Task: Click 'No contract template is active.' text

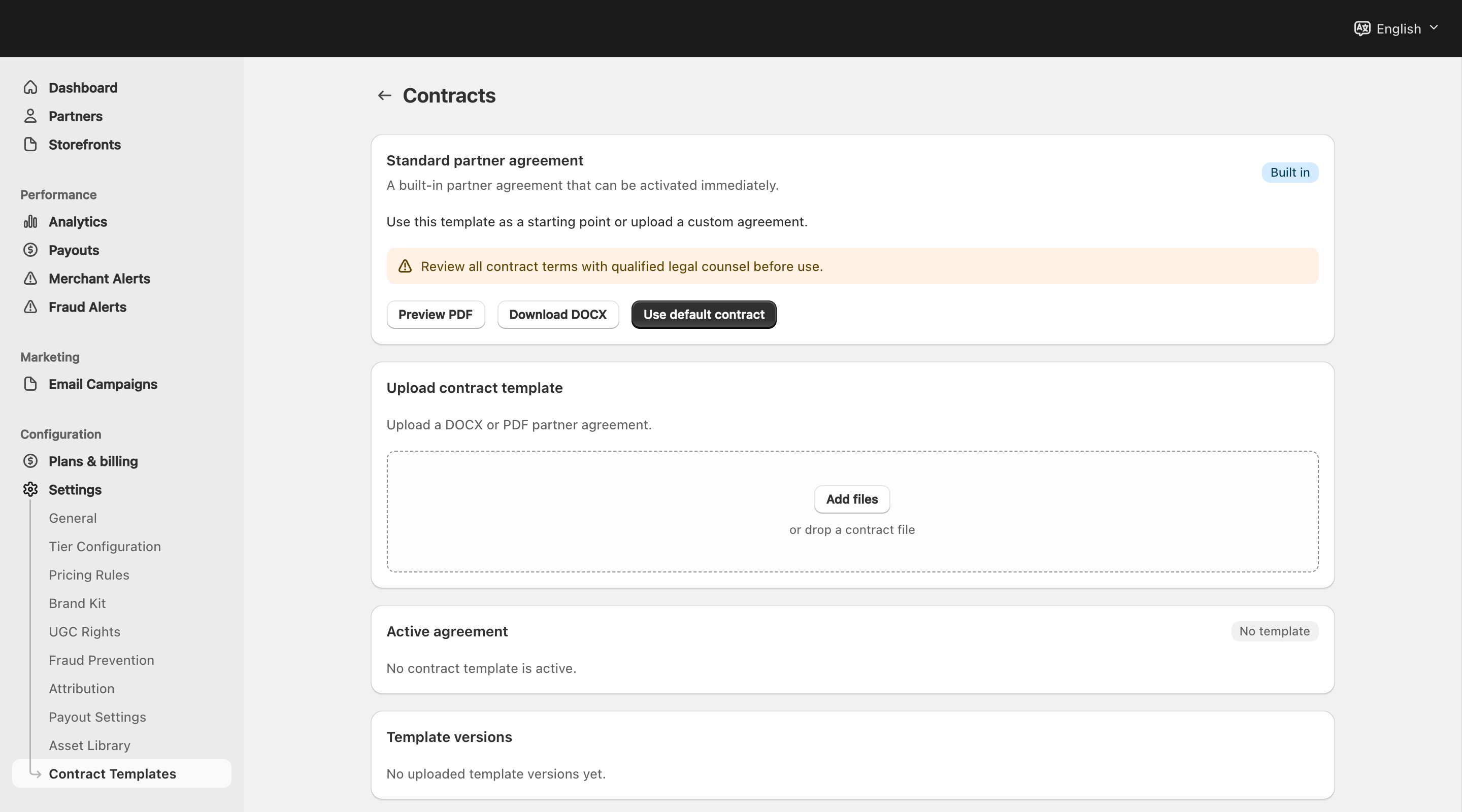Action: click(x=481, y=668)
